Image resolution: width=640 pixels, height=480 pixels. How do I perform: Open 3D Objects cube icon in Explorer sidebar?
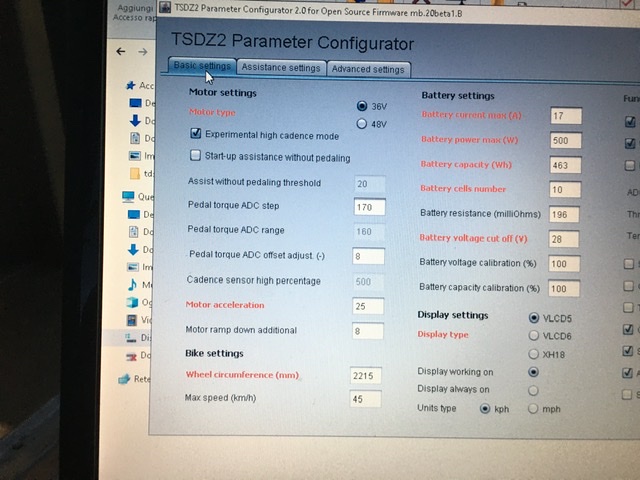(132, 302)
